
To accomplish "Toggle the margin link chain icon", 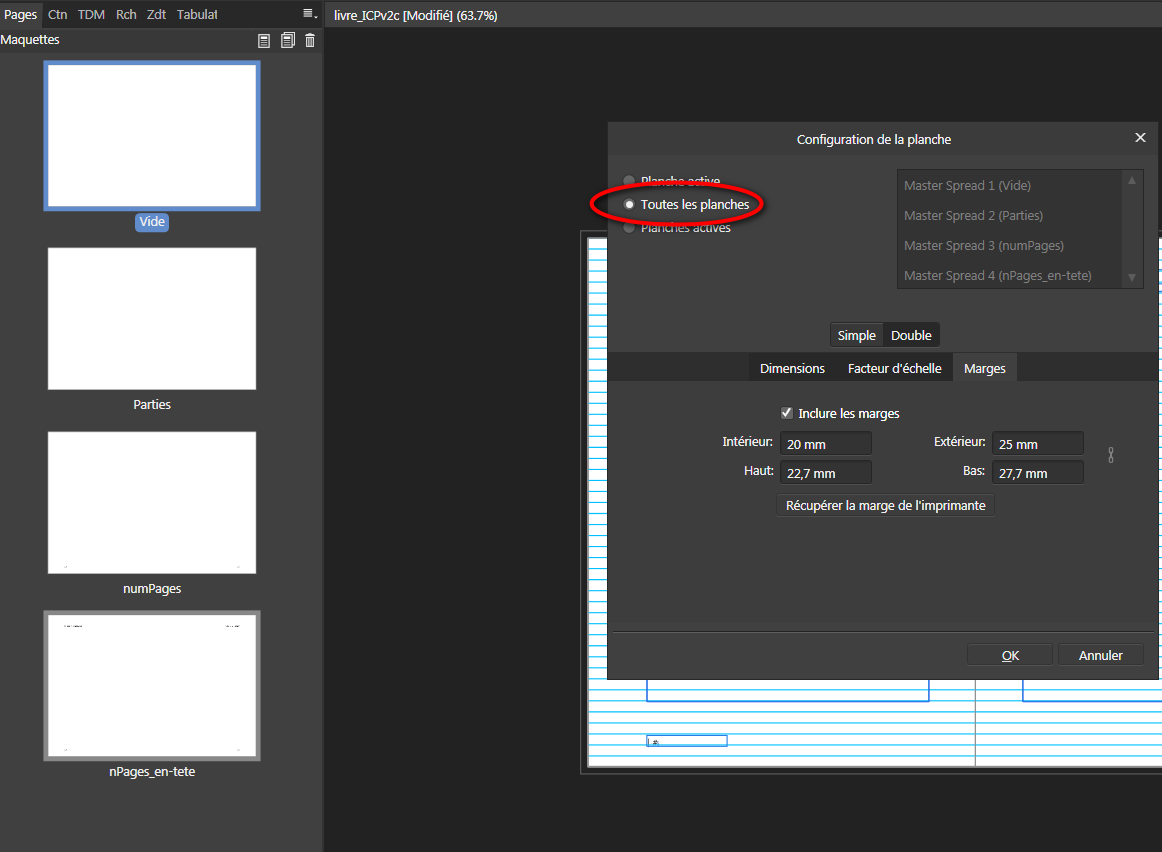I will click(1111, 455).
